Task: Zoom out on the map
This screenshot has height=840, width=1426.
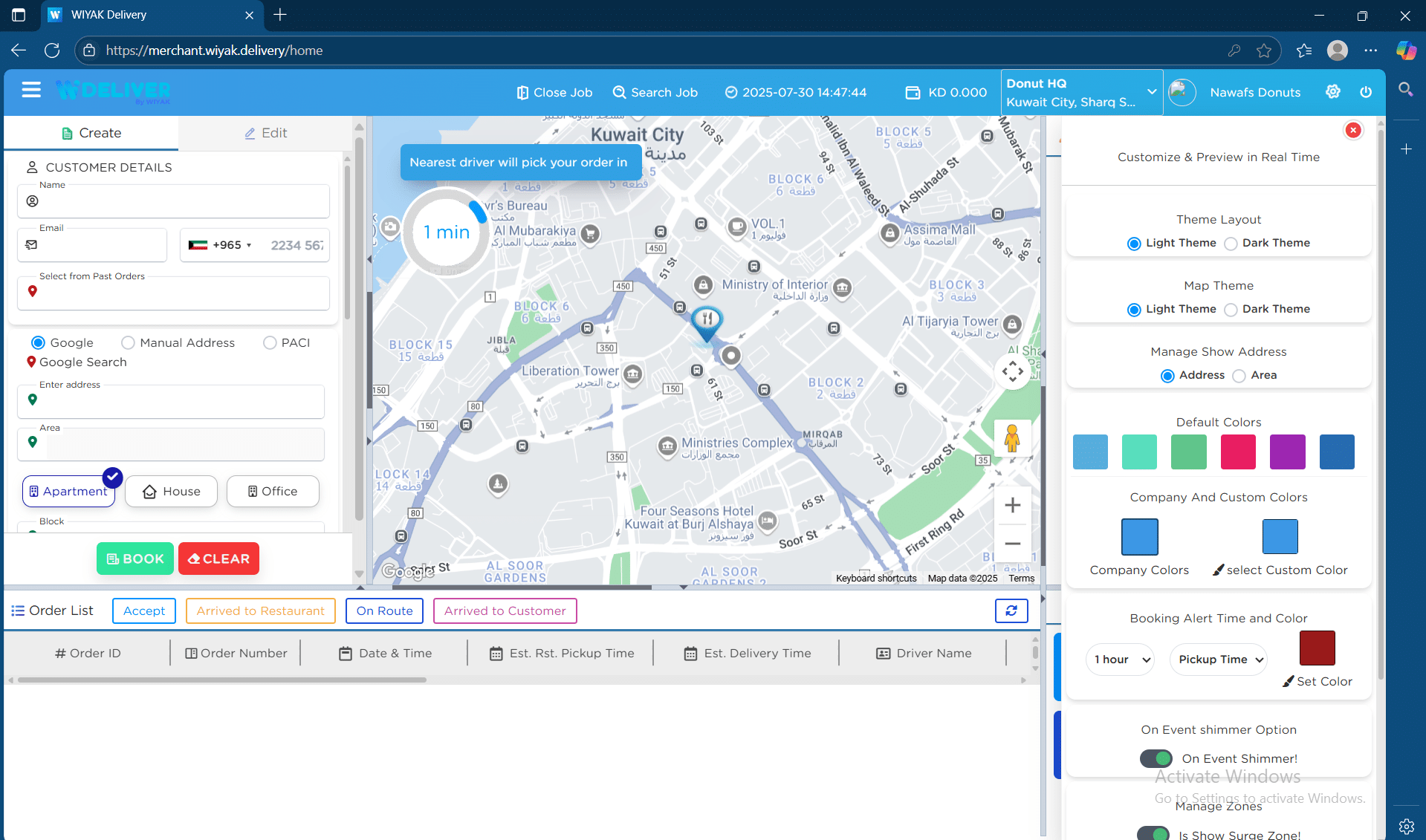Action: coord(1012,544)
